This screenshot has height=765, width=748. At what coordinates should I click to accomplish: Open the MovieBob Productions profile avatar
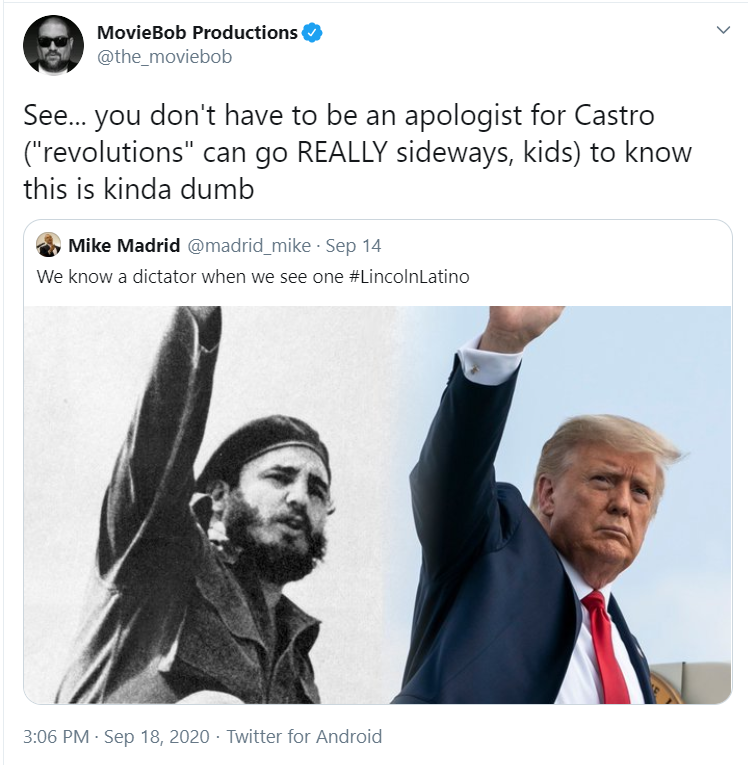(x=53, y=45)
